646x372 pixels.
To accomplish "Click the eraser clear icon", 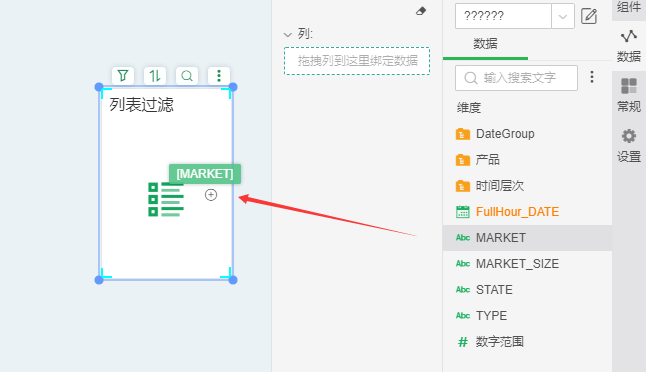I will (x=421, y=11).
